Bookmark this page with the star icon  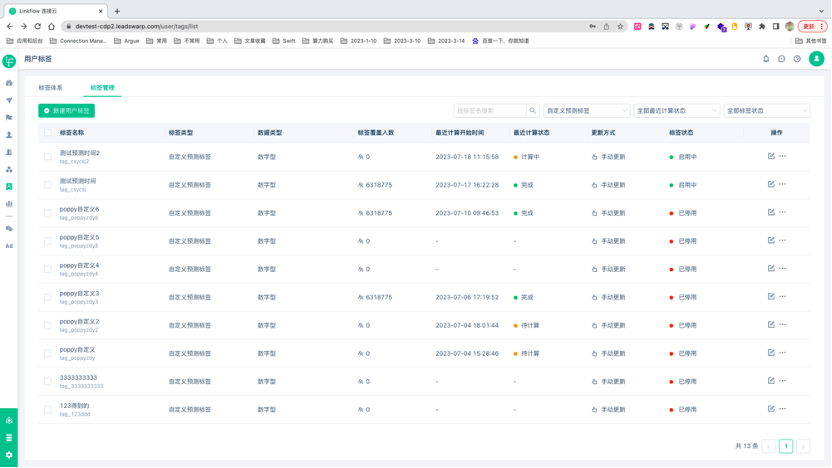(x=620, y=26)
